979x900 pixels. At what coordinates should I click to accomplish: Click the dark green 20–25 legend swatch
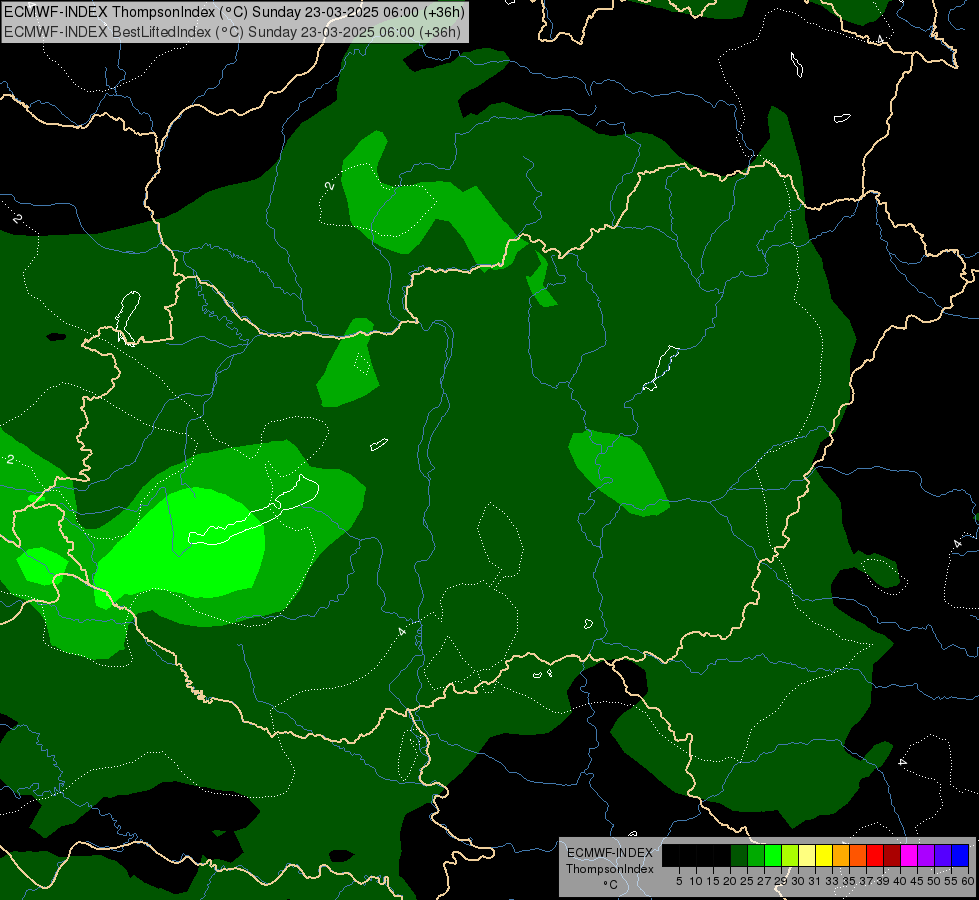[x=739, y=855]
